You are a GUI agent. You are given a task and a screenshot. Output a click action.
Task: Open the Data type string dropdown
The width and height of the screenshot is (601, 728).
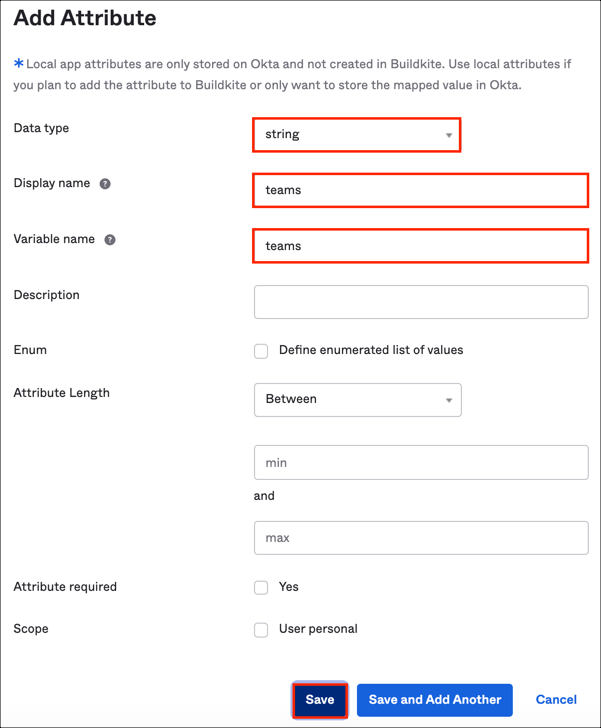pyautogui.click(x=356, y=134)
